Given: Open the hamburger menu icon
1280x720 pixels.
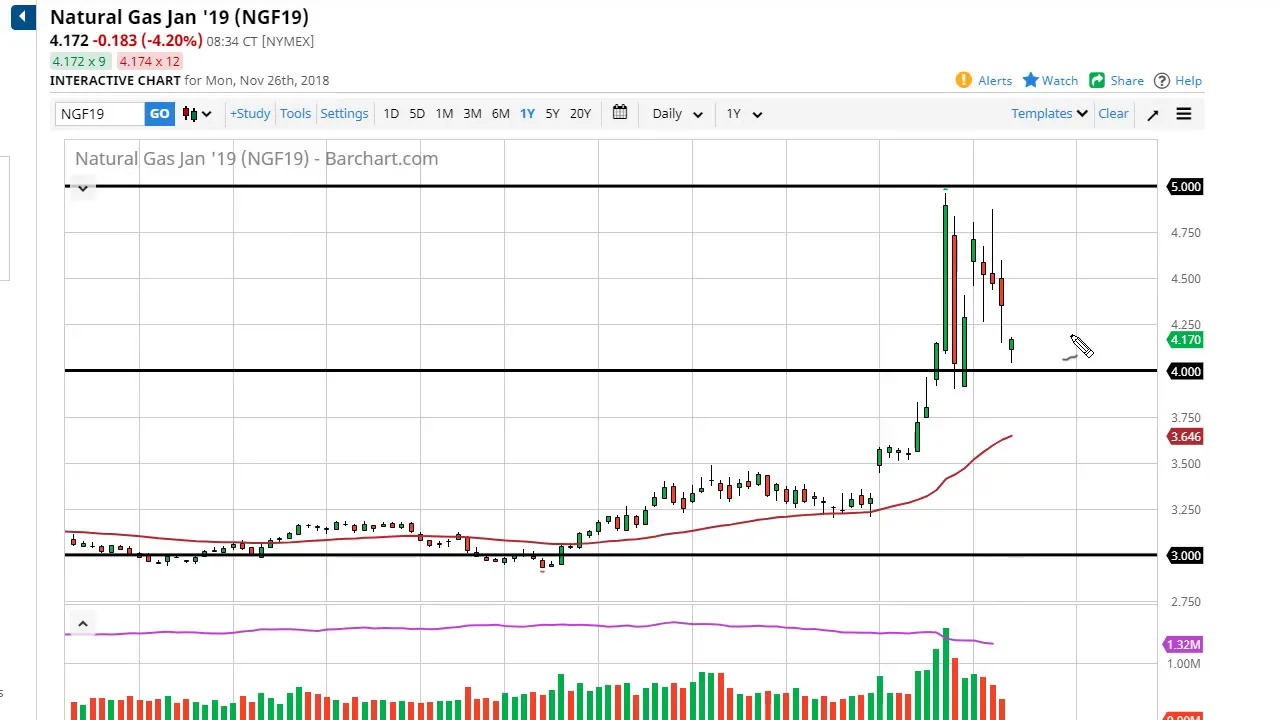Looking at the screenshot, I should click(x=1184, y=114).
